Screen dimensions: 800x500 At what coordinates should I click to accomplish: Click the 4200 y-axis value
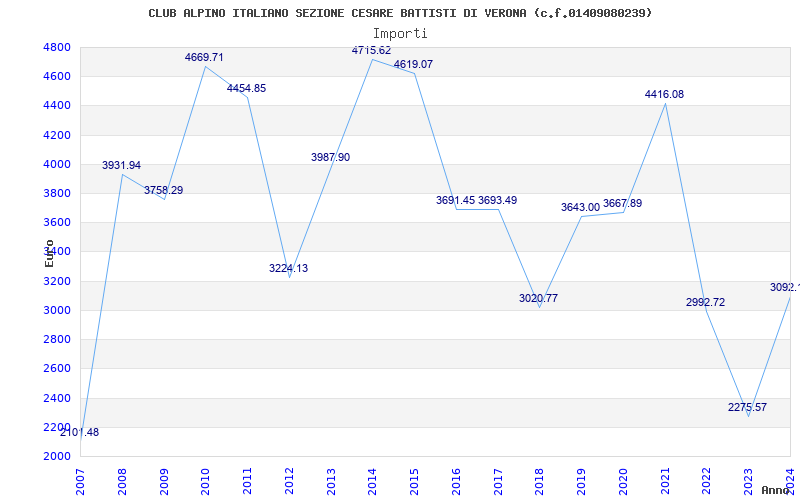[57, 135]
